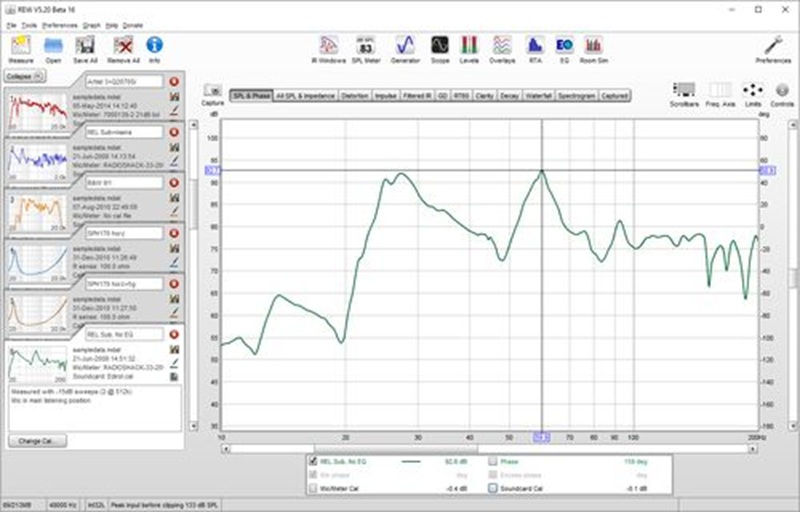Open the Donate menu
Viewport: 800px width, 512px height.
(133, 25)
